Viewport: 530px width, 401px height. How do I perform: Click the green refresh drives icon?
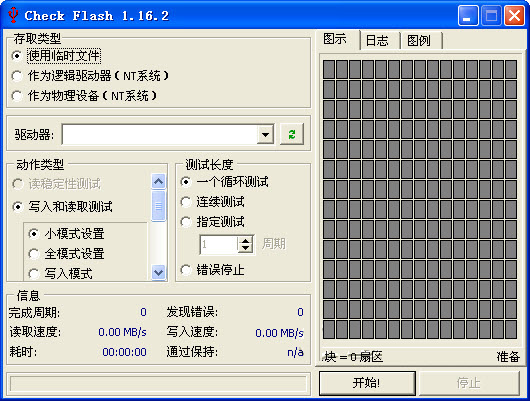[x=292, y=134]
